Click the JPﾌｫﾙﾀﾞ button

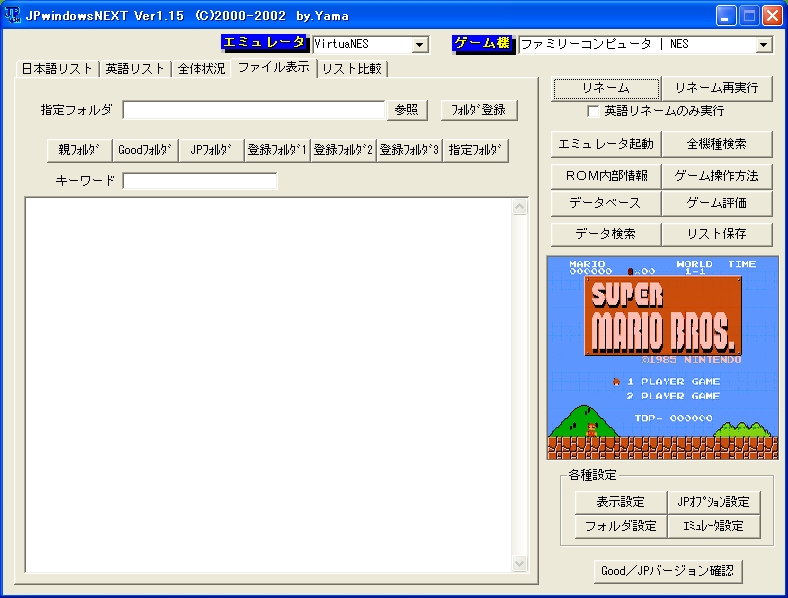tap(211, 150)
